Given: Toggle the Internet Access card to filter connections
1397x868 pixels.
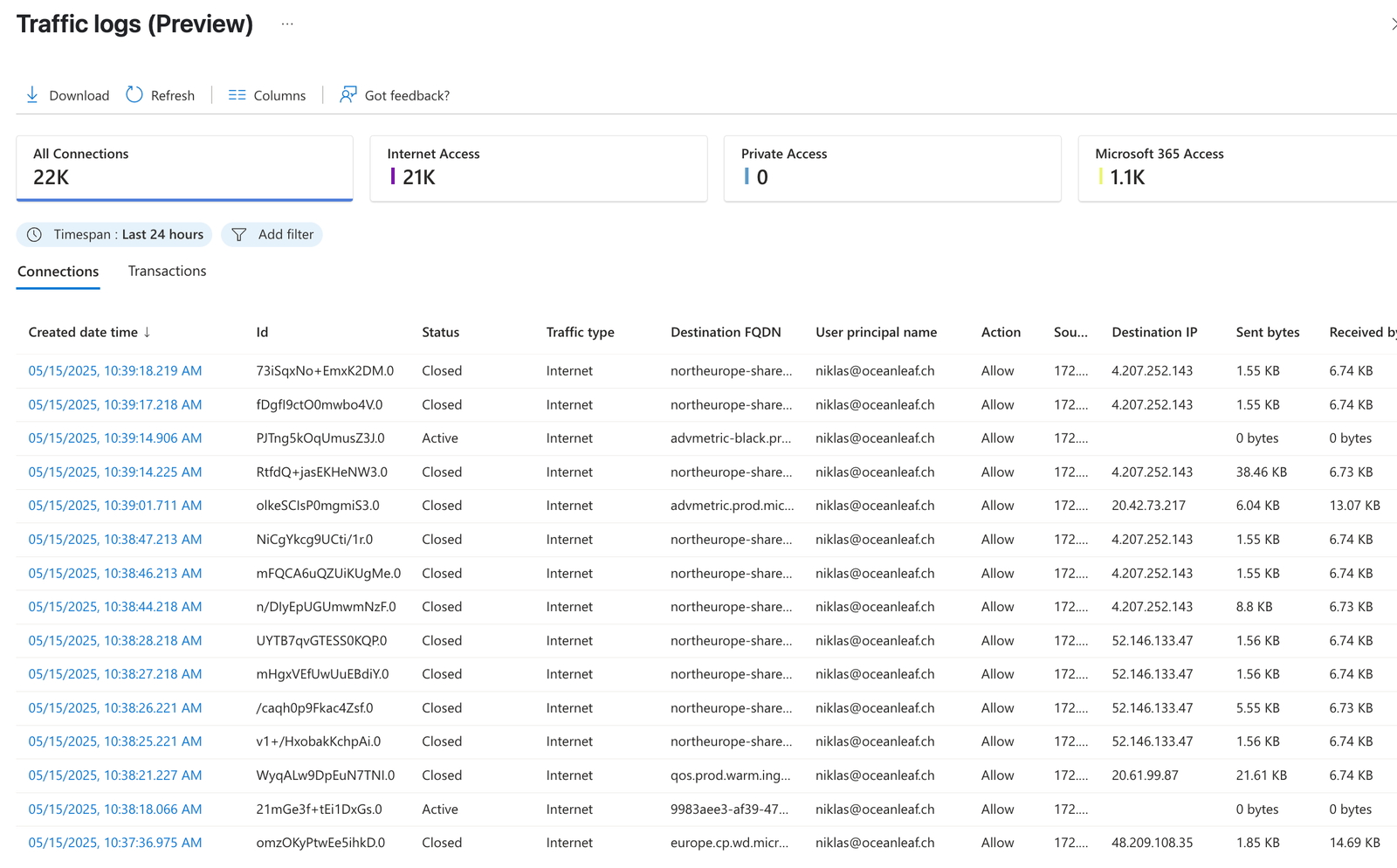Looking at the screenshot, I should pos(539,169).
